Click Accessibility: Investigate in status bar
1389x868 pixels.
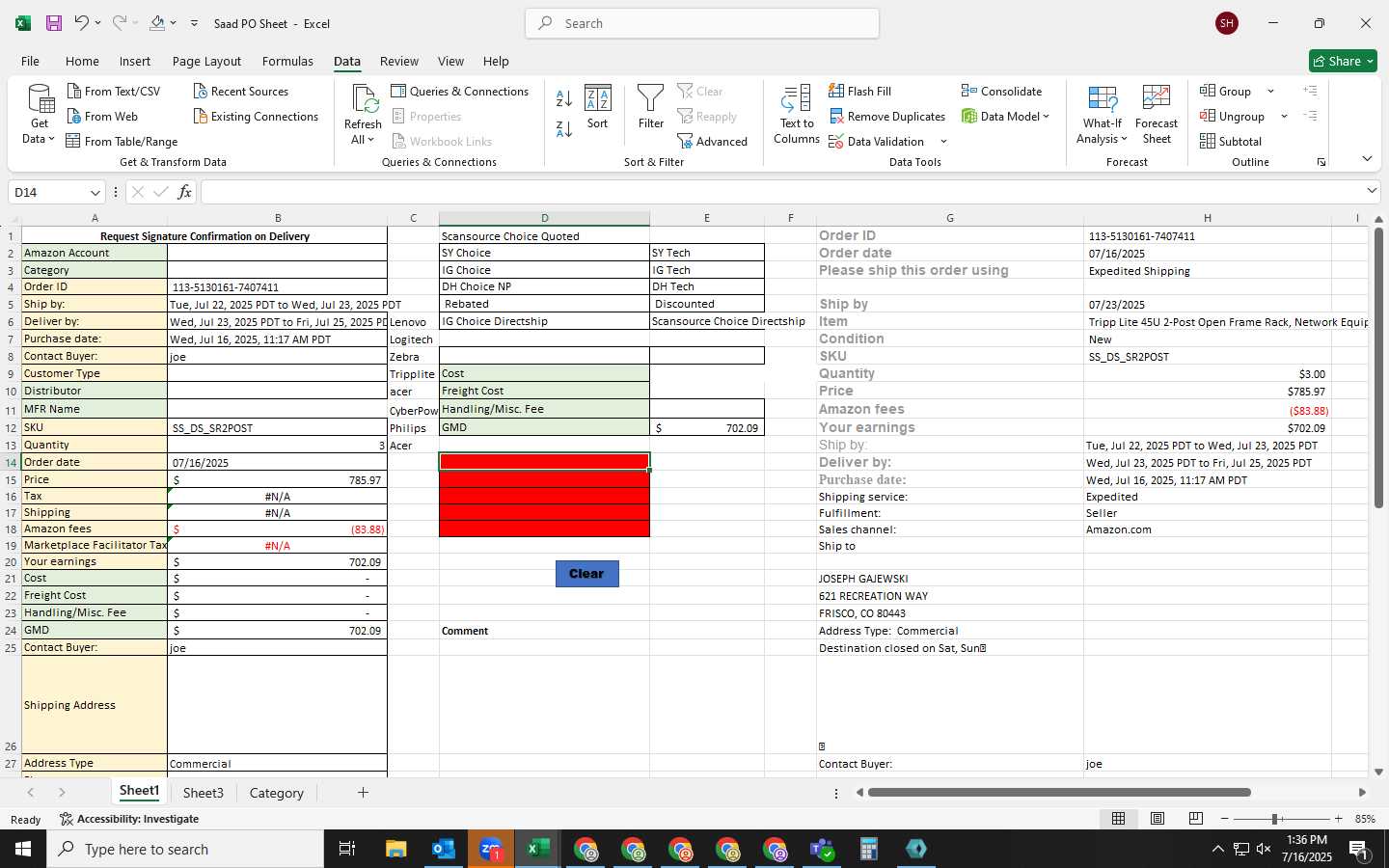point(128,819)
